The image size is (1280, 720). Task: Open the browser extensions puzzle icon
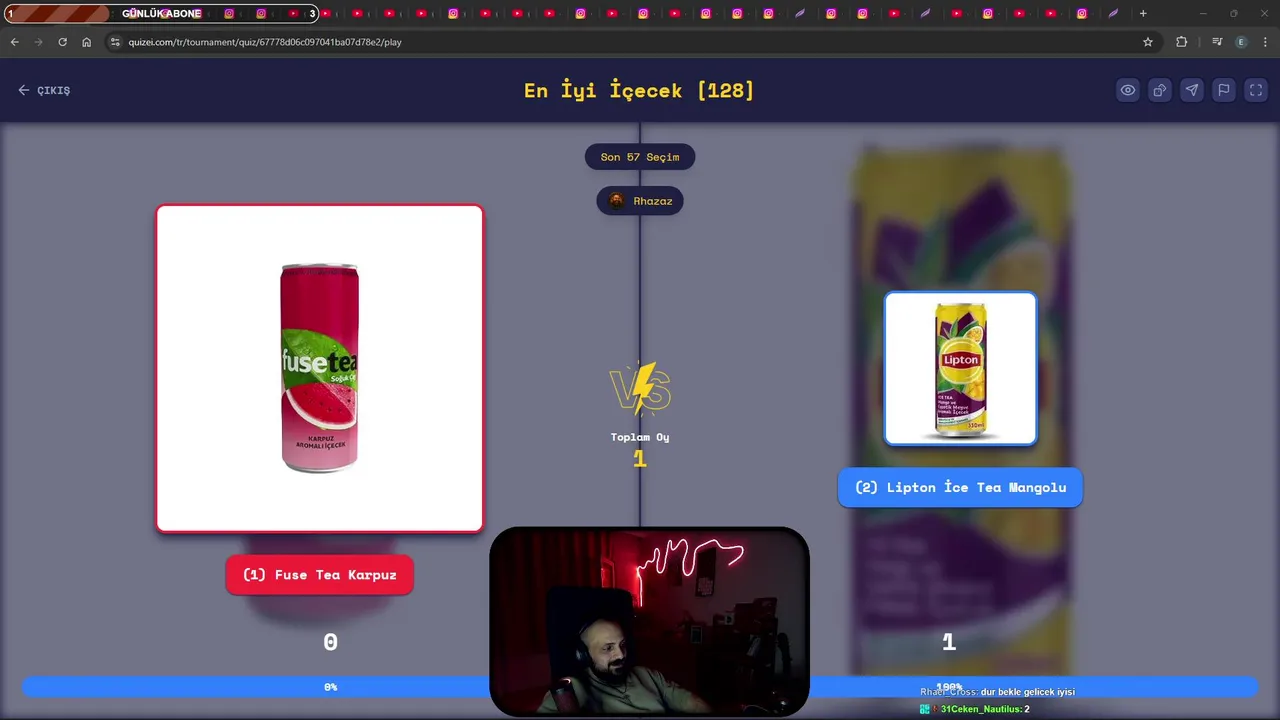tap(1182, 42)
